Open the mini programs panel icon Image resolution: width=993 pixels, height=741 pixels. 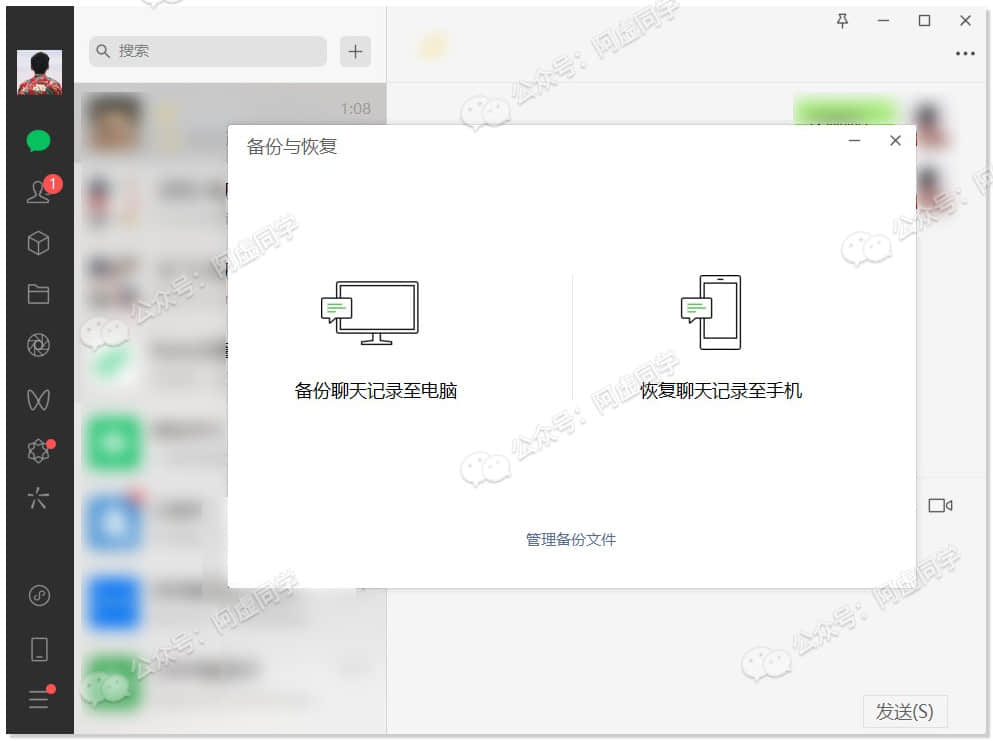click(39, 595)
